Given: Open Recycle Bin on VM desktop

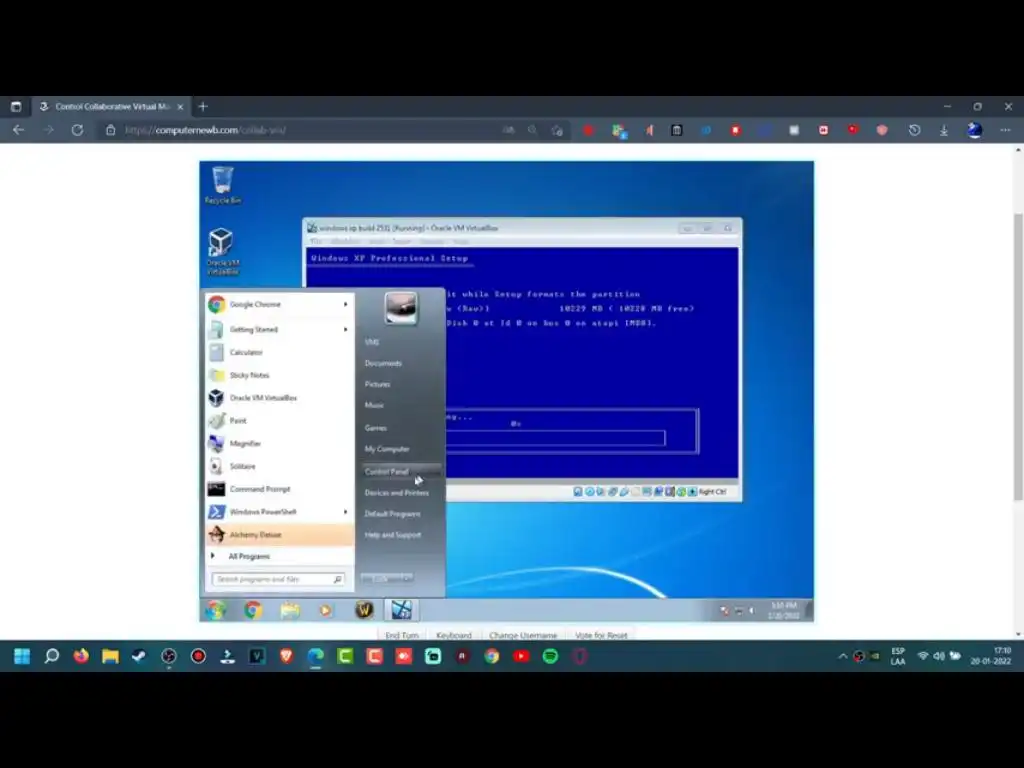Looking at the screenshot, I should [x=223, y=185].
